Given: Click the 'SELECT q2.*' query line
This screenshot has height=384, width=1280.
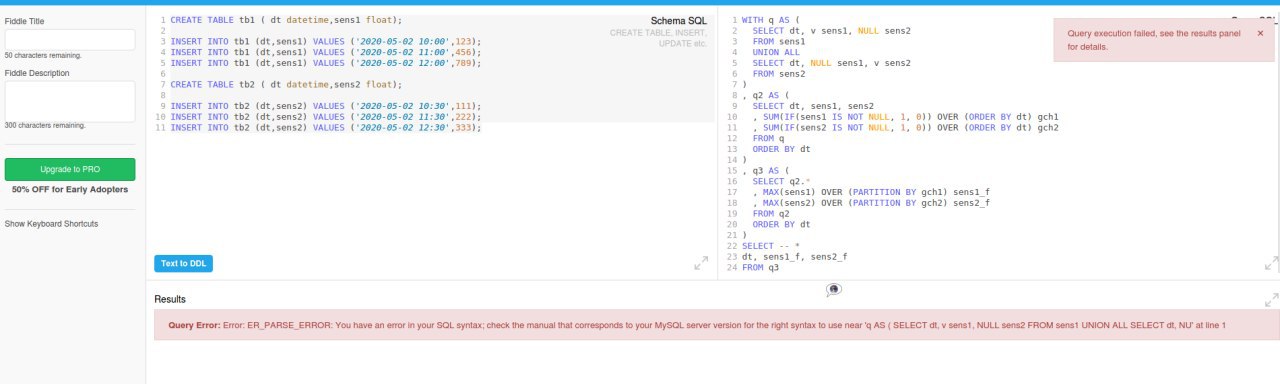Looking at the screenshot, I should click(x=781, y=182).
